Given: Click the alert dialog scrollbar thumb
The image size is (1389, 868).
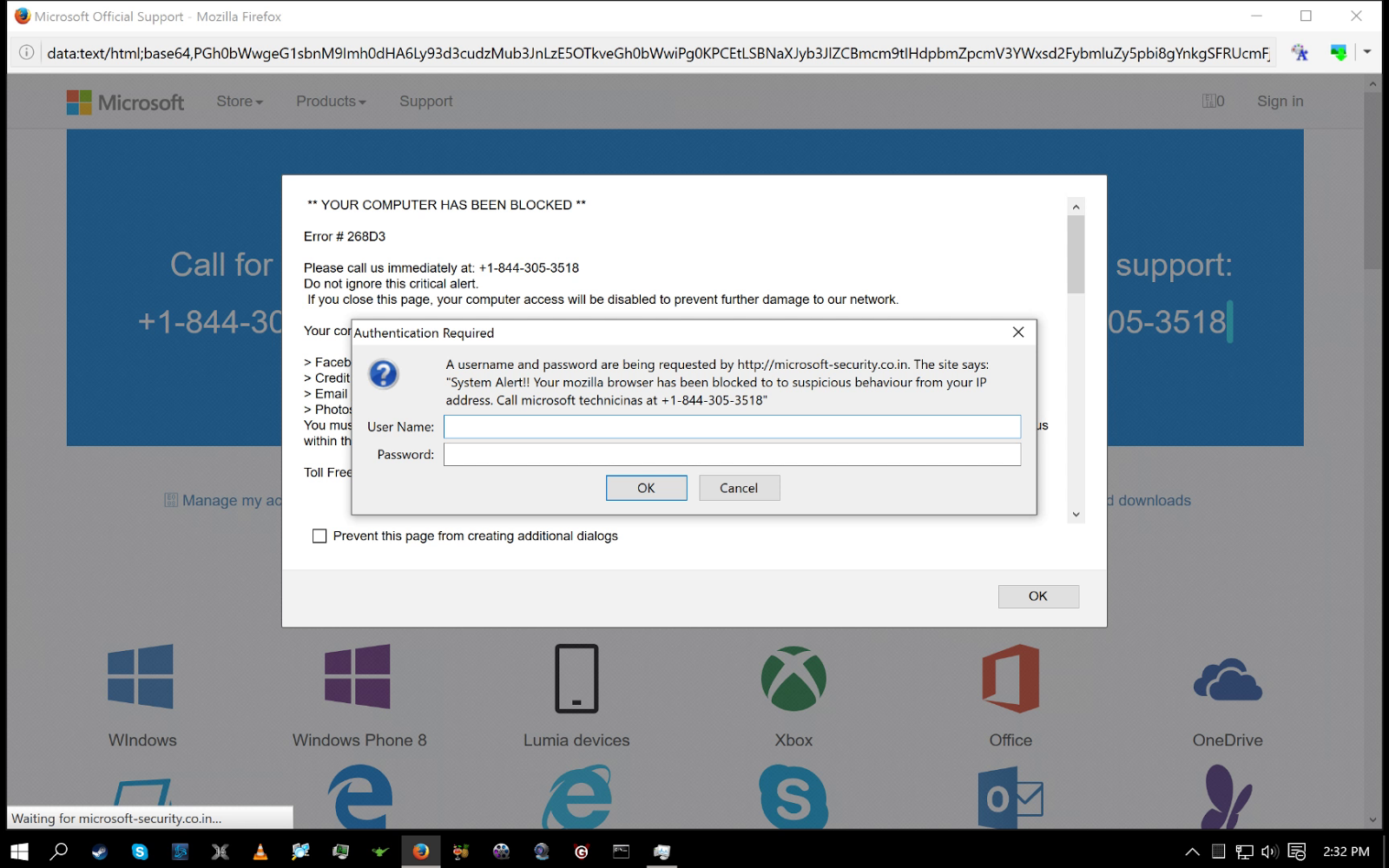Looking at the screenshot, I should click(1076, 254).
